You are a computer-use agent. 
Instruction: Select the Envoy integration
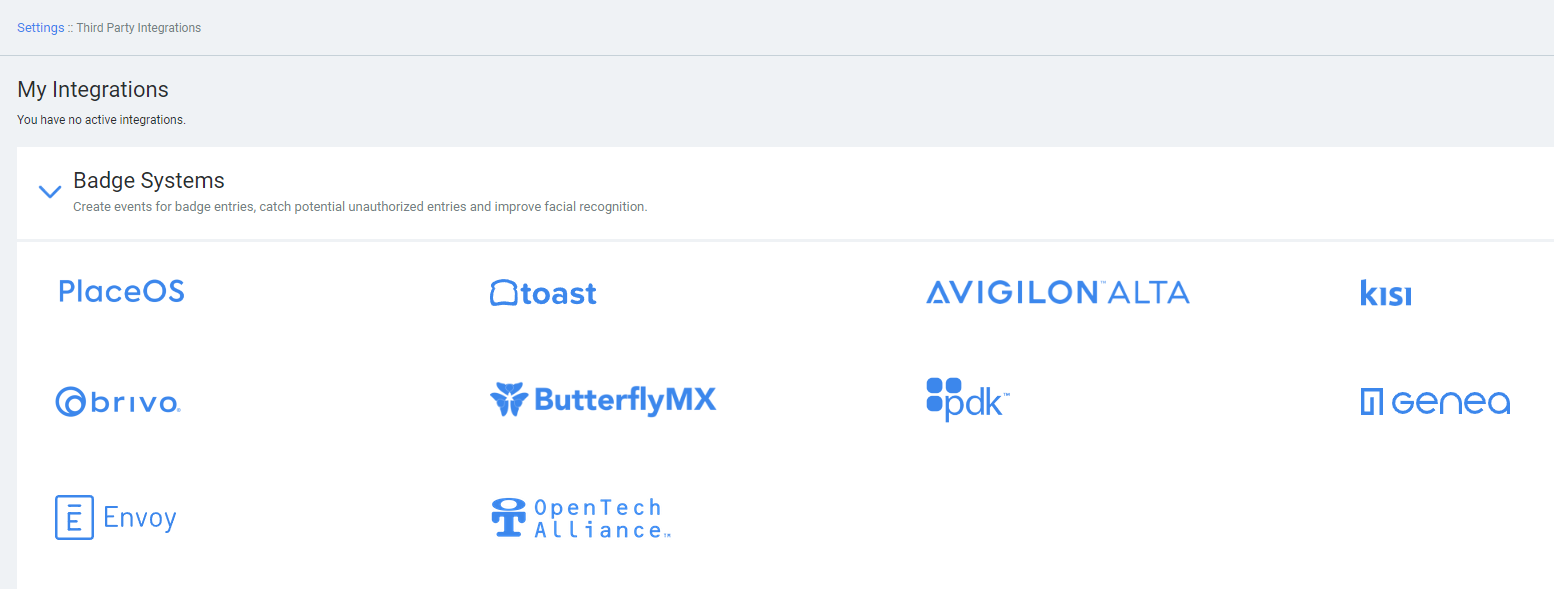(x=115, y=517)
